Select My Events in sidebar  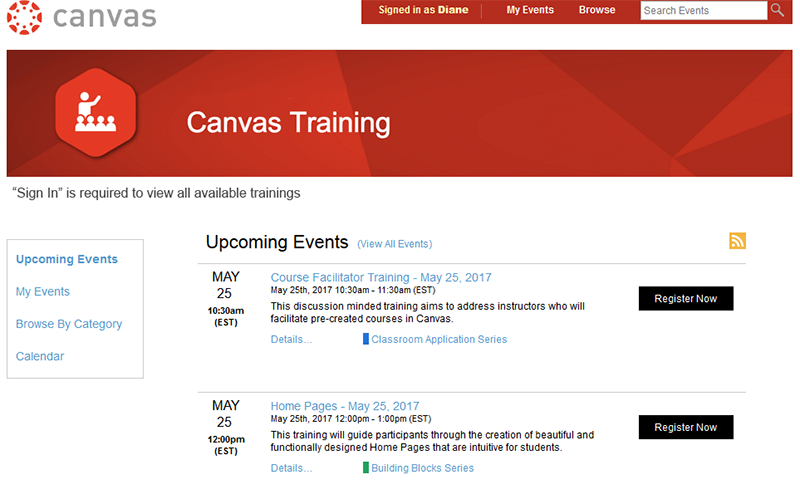pyautogui.click(x=43, y=291)
